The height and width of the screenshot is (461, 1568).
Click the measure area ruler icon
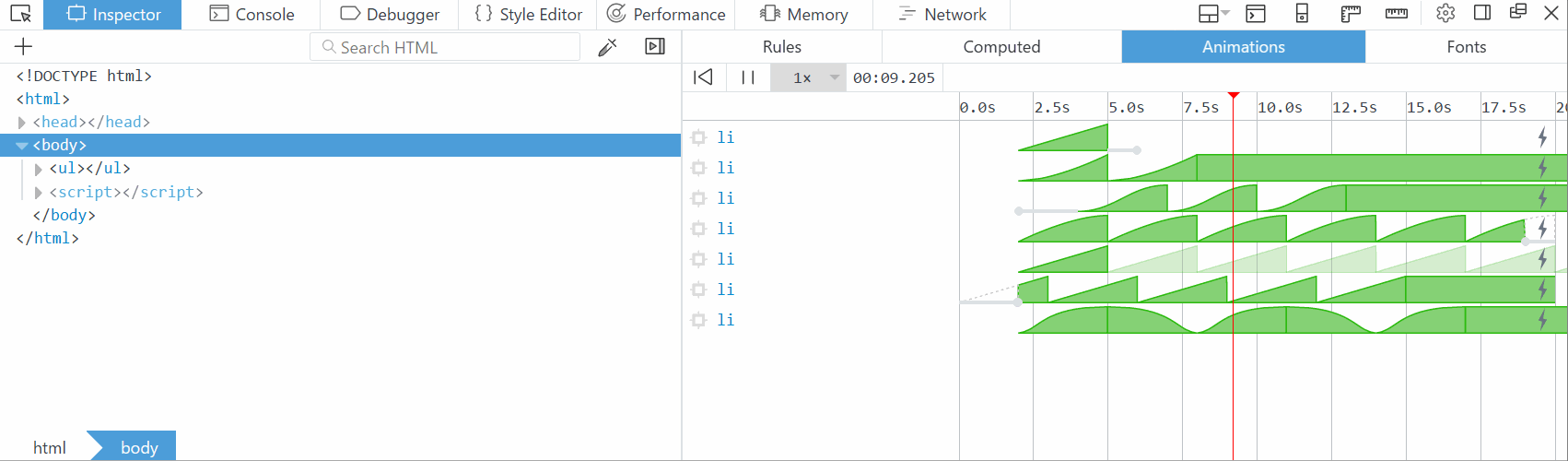coord(1397,14)
